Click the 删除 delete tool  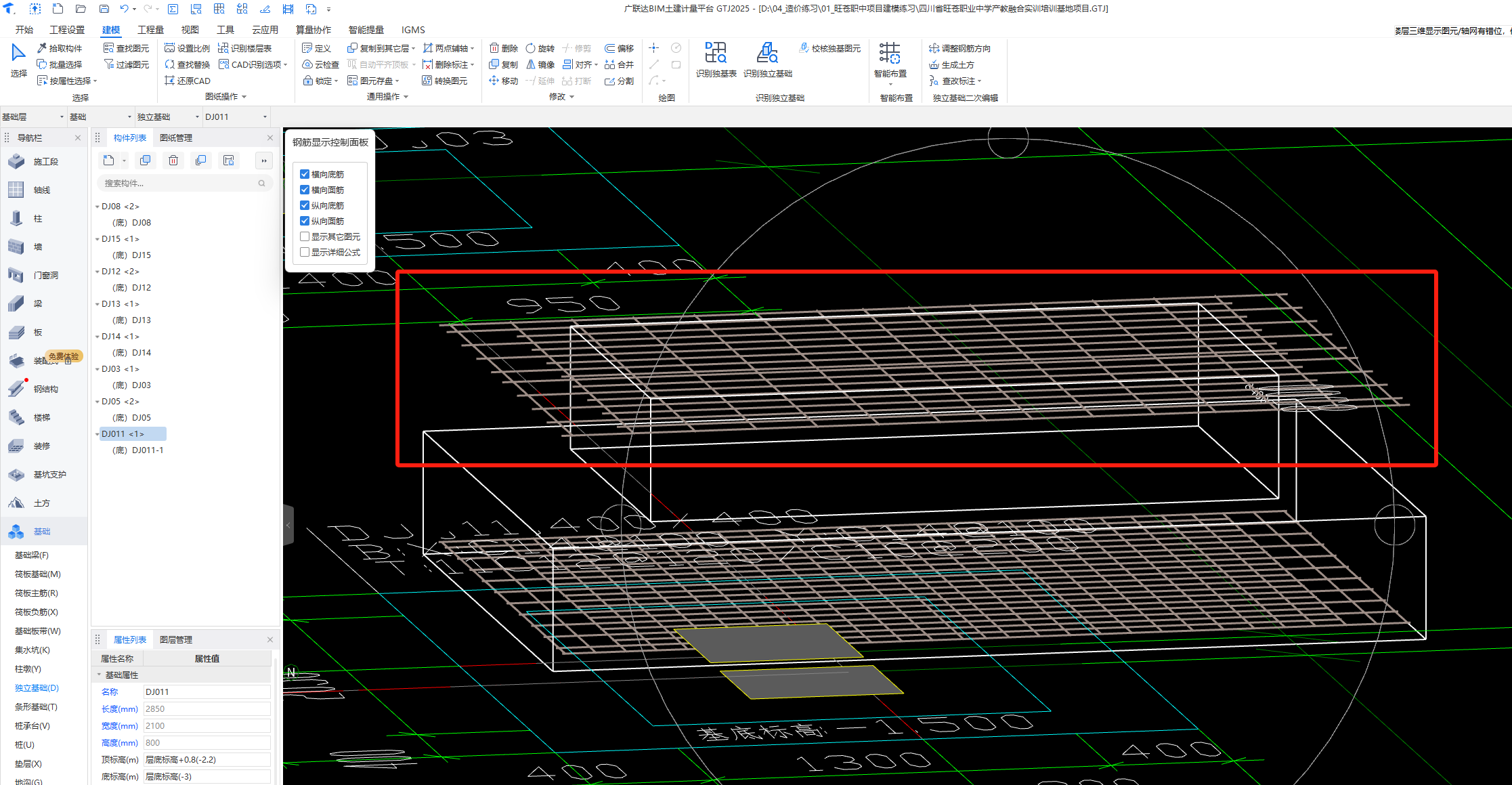tap(503, 48)
